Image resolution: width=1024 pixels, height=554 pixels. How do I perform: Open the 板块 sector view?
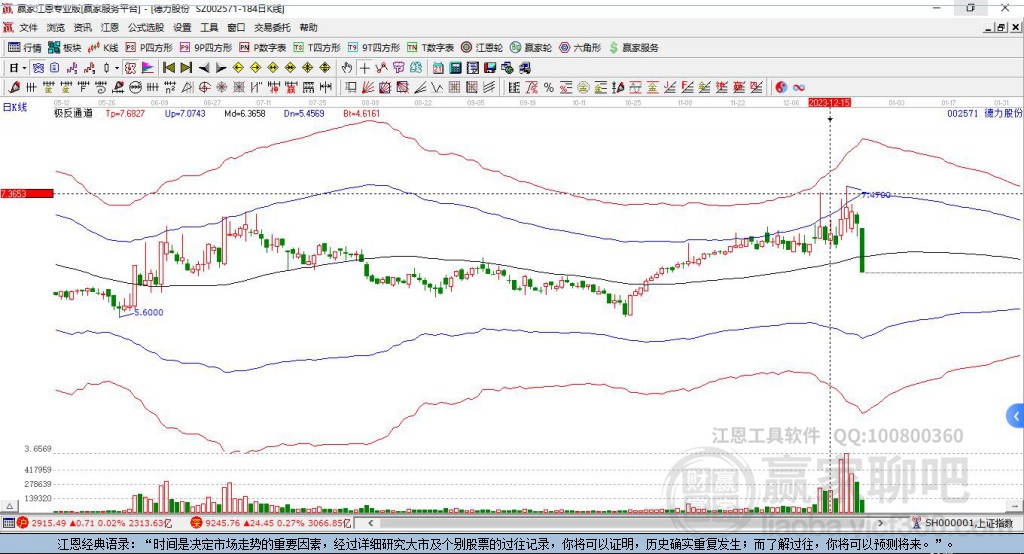coord(64,48)
